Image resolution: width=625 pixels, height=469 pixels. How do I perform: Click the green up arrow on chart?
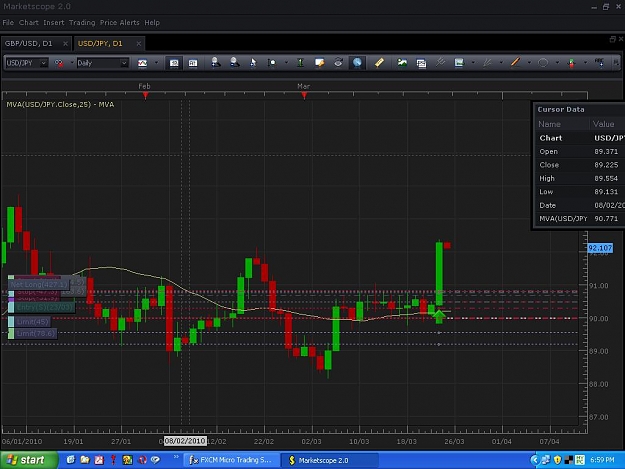[439, 316]
